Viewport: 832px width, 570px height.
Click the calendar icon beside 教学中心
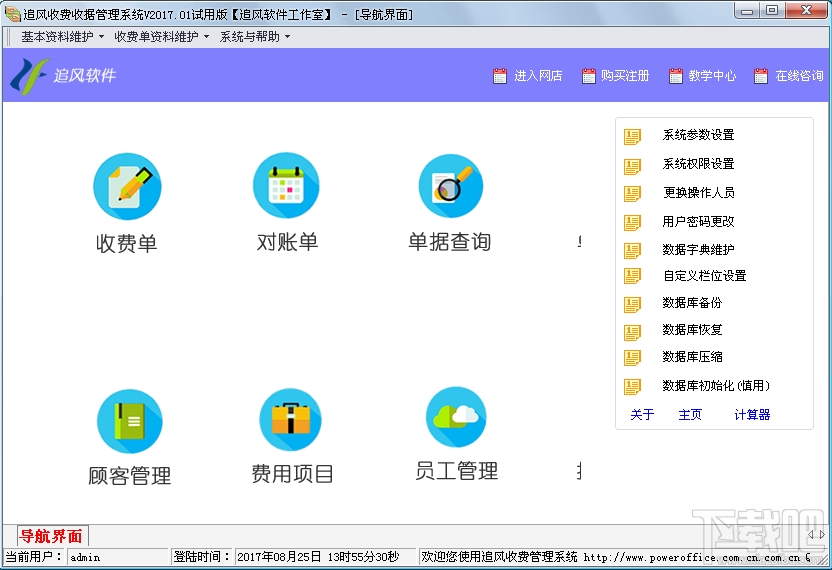(675, 76)
